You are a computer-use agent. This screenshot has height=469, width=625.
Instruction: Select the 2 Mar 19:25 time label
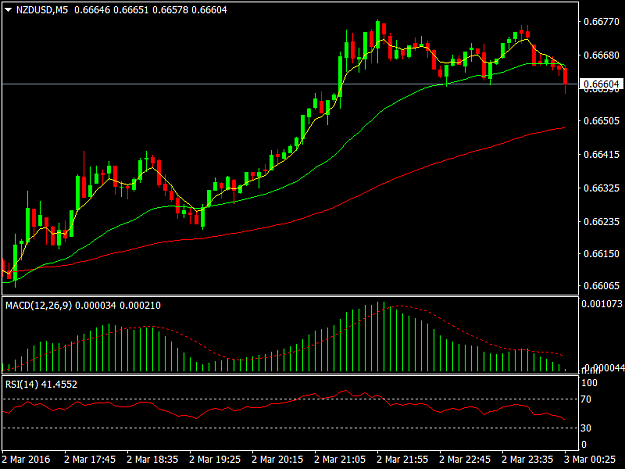tap(215, 459)
